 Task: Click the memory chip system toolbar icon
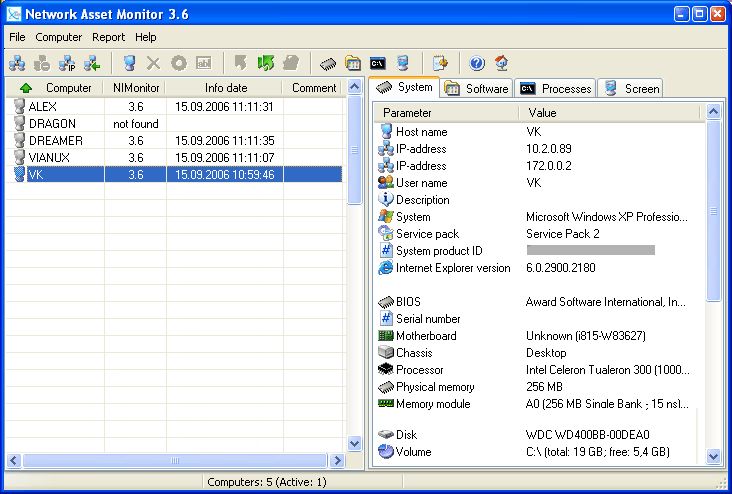coord(328,63)
